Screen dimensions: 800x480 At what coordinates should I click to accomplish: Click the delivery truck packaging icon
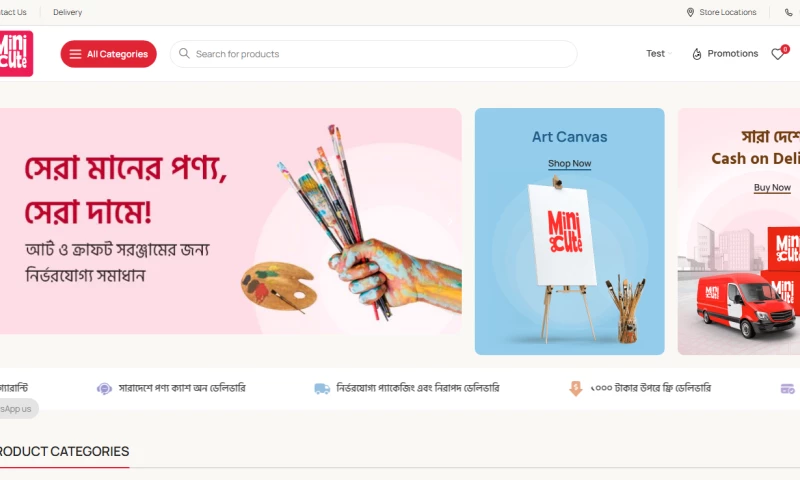[x=322, y=389]
